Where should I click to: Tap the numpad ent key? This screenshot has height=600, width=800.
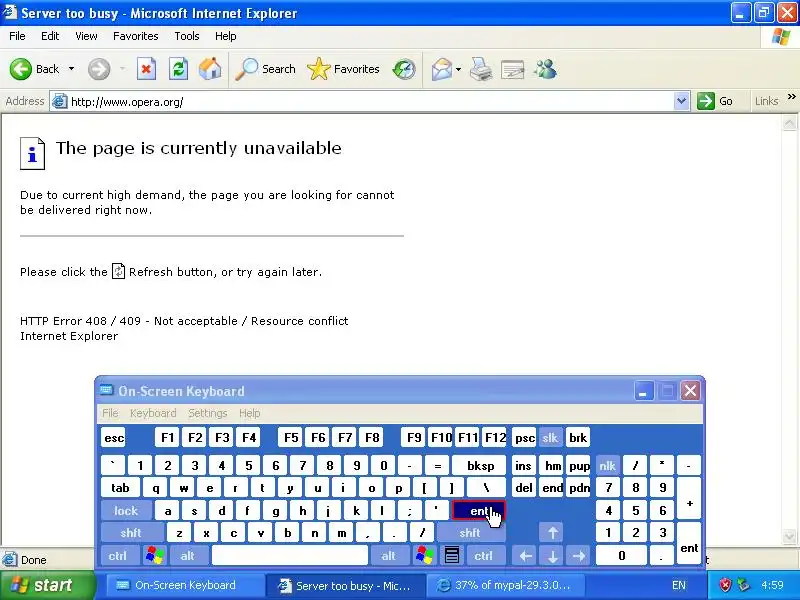coord(689,544)
